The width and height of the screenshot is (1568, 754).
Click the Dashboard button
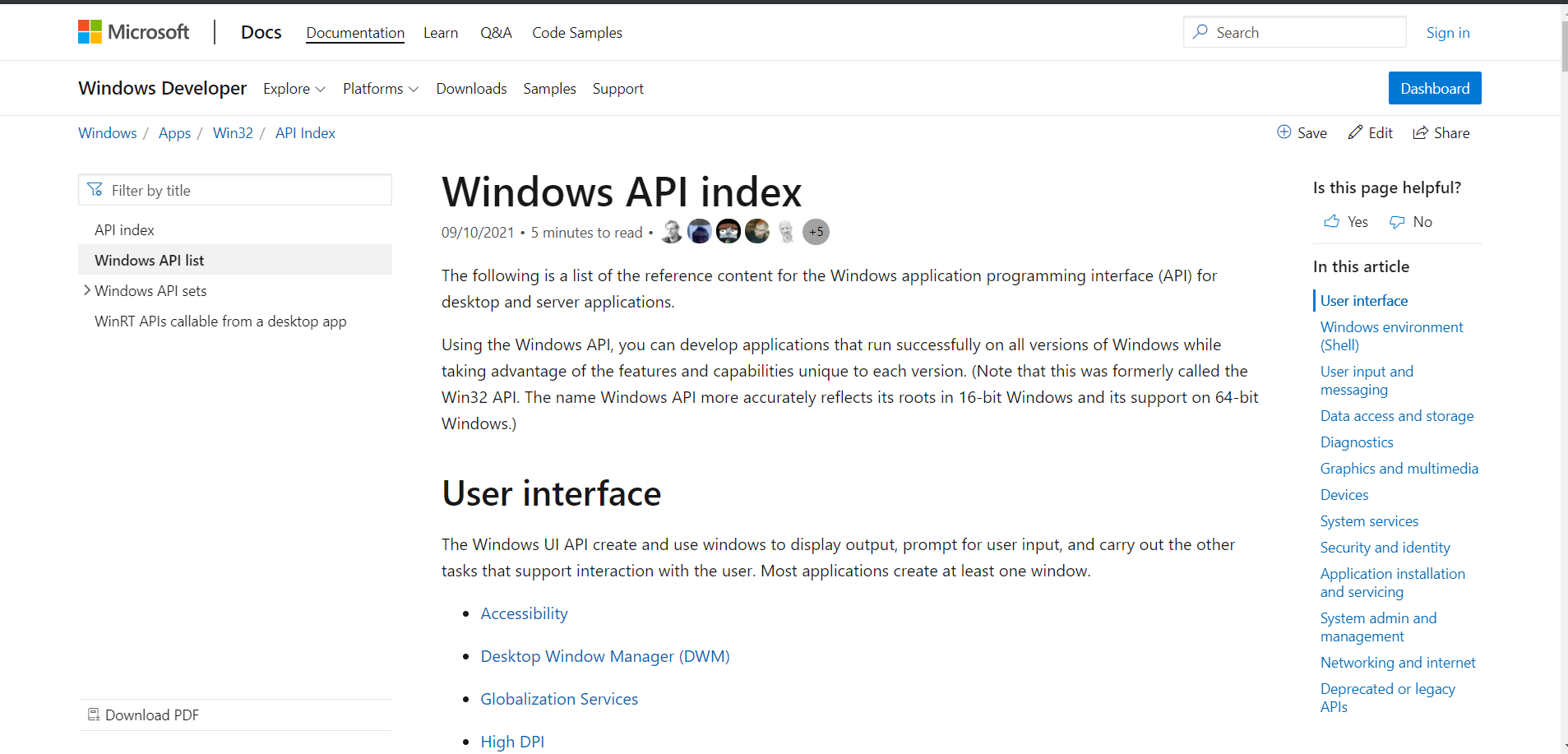(x=1435, y=88)
